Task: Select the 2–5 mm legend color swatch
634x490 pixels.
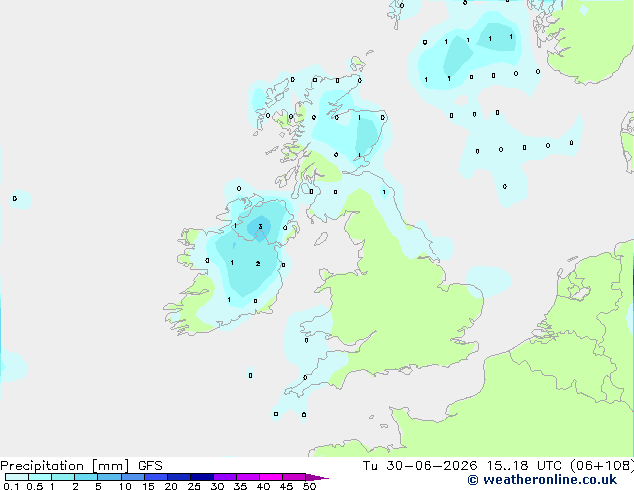Action: [86, 477]
